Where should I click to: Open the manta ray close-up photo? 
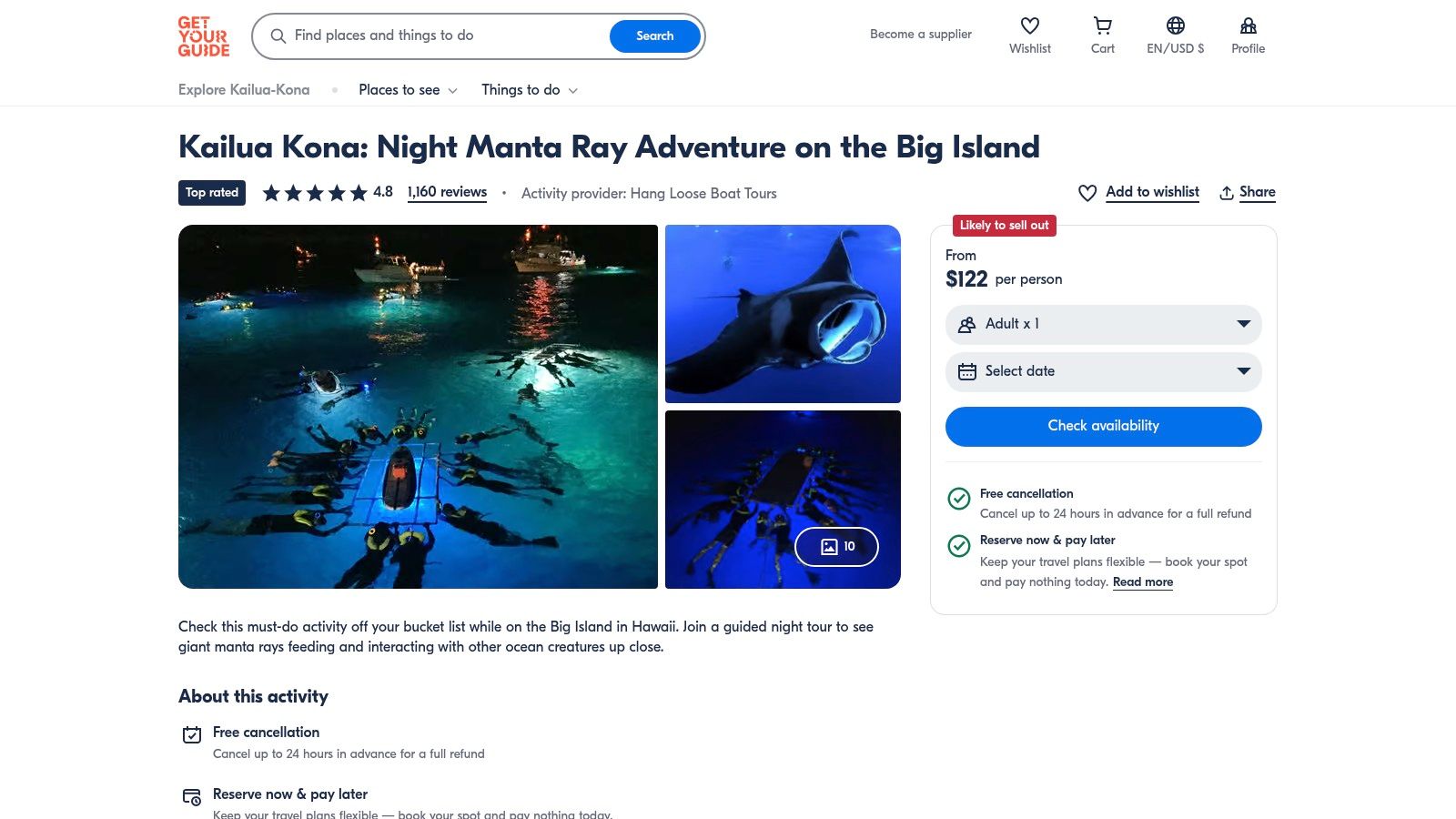point(783,313)
